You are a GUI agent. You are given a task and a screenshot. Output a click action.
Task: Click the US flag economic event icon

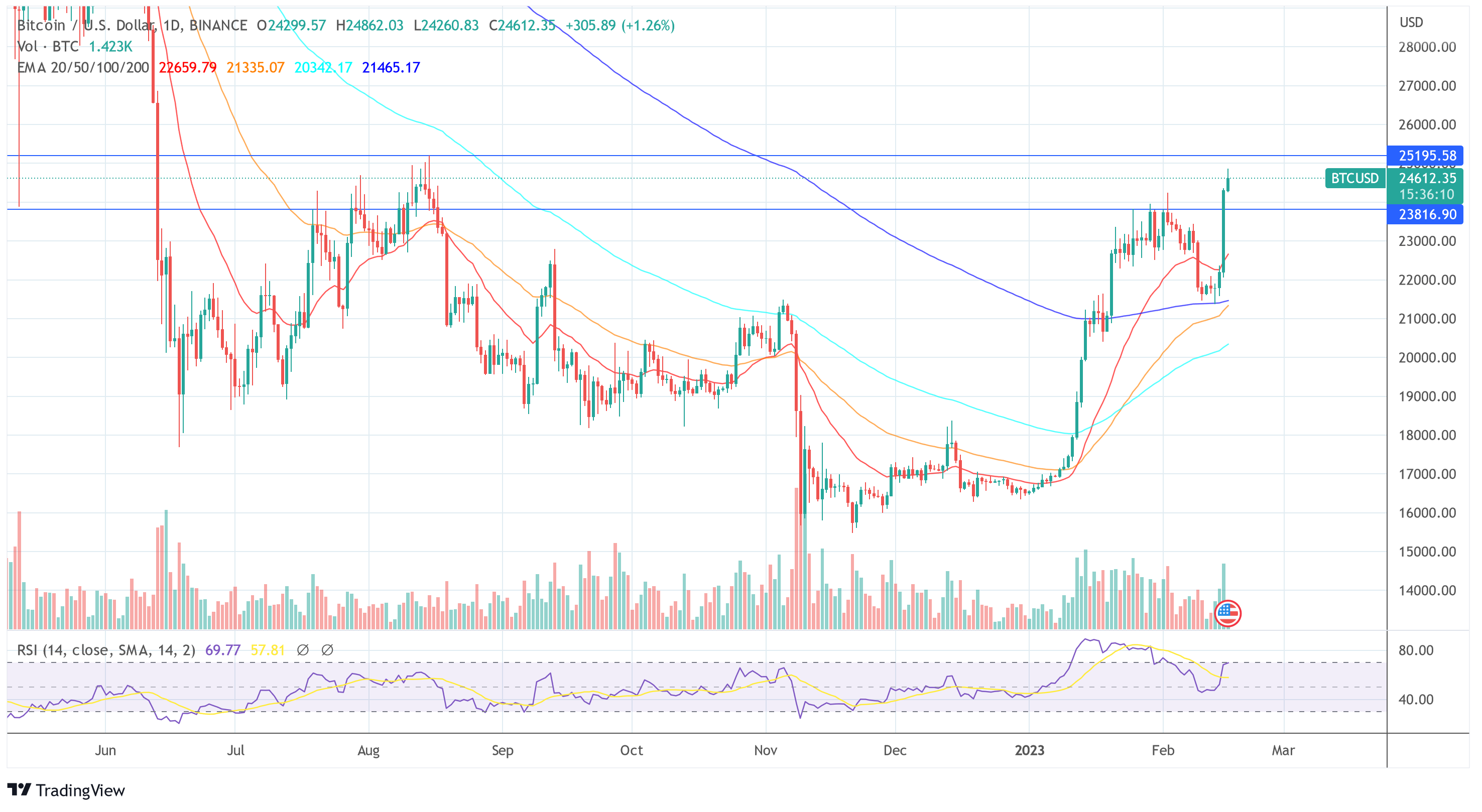click(1227, 613)
